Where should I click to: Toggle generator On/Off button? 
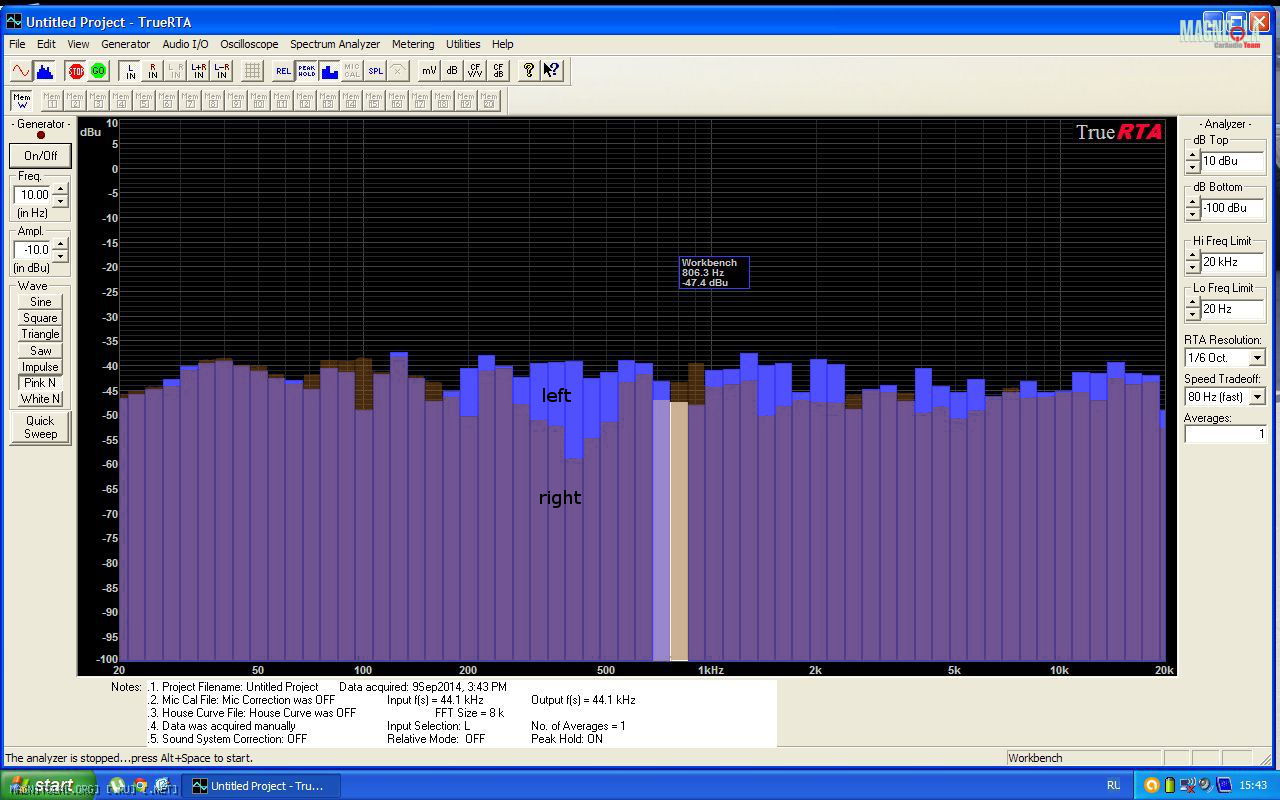coord(40,155)
